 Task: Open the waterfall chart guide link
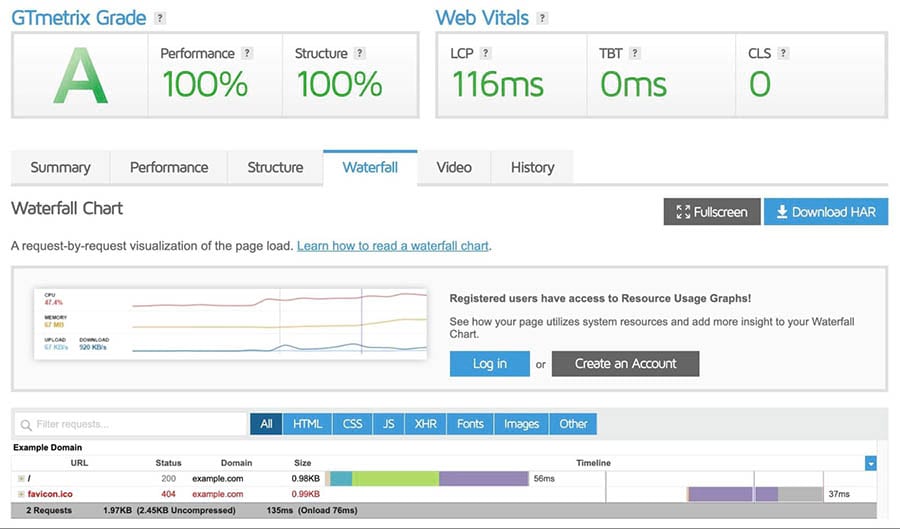(x=393, y=245)
